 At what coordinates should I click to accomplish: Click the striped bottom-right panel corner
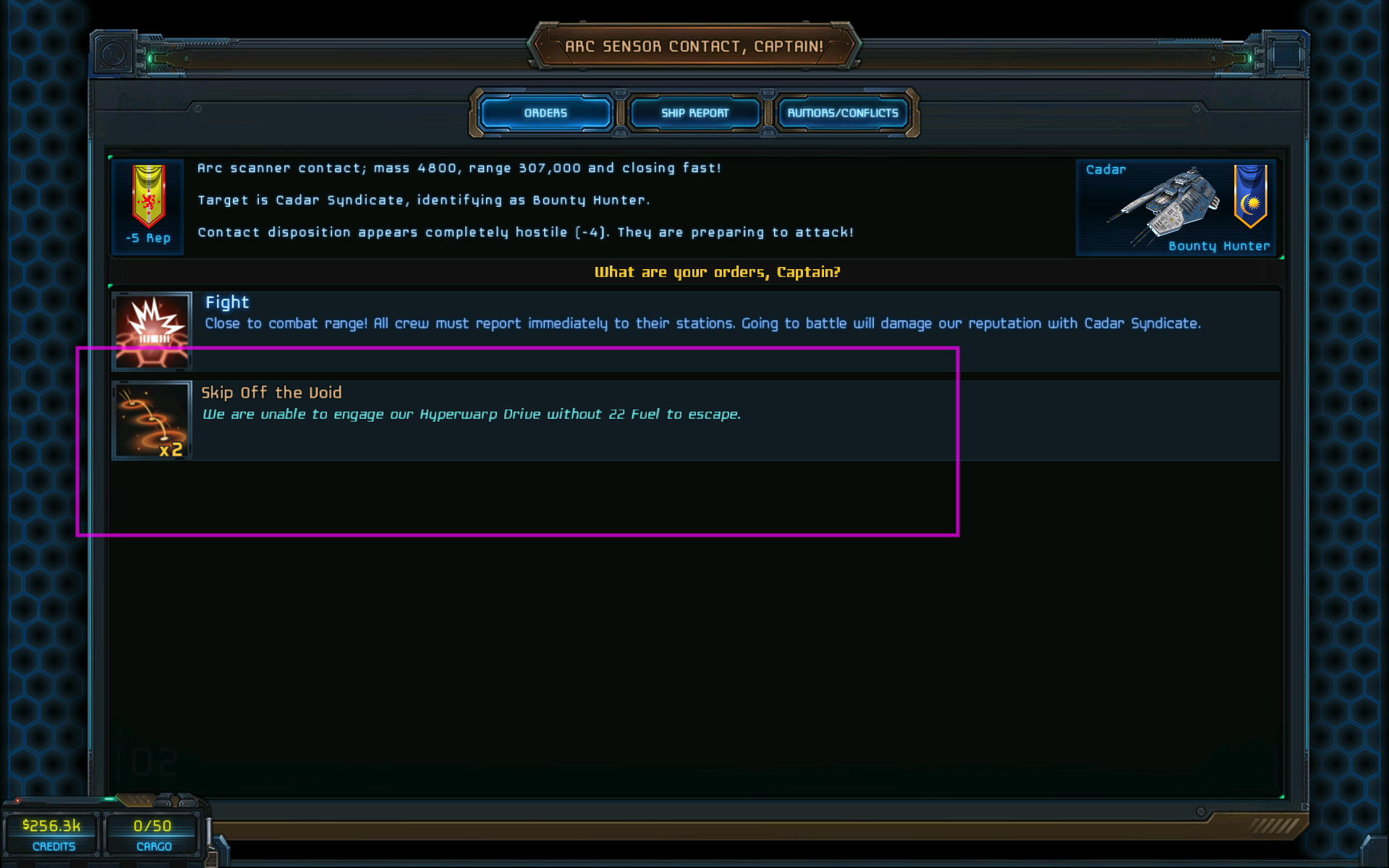click(x=1273, y=825)
